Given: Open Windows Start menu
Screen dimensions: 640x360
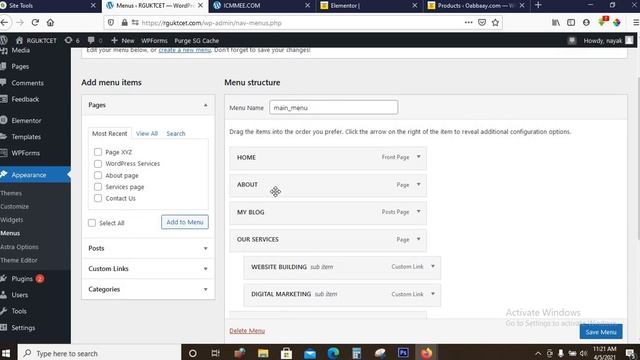Looking at the screenshot, I should point(6,353).
